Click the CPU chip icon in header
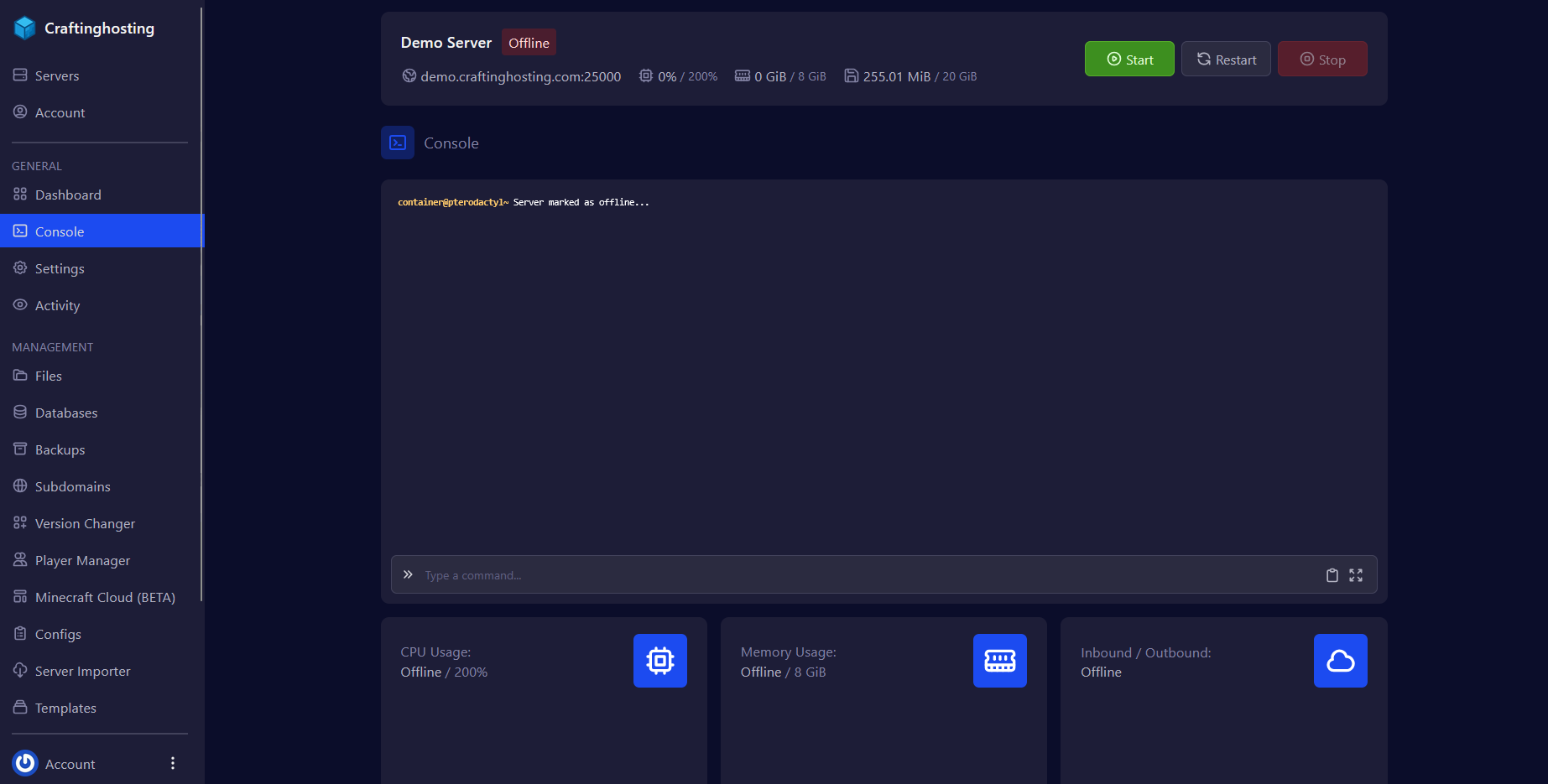The image size is (1548, 784). point(646,75)
